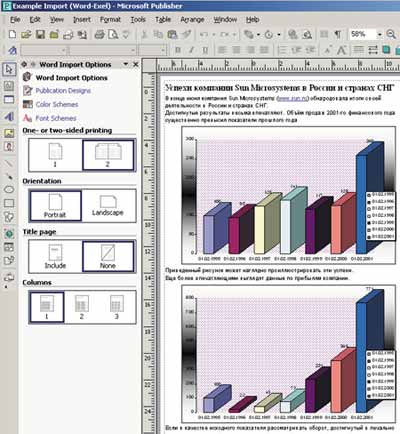Apply Italic formatting icon
The image size is (400, 434).
pos(192,50)
